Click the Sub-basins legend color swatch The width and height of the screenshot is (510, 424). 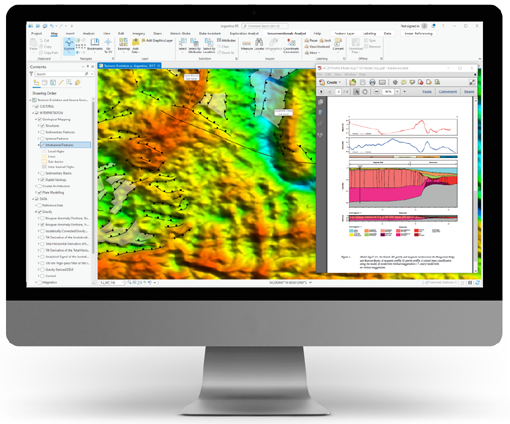pos(44,161)
